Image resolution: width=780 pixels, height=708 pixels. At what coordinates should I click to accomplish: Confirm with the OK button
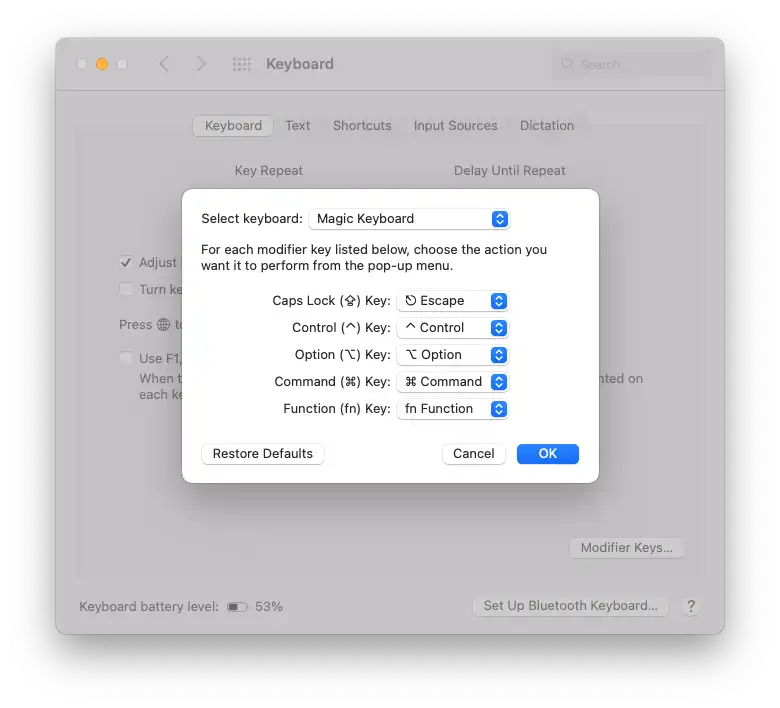pyautogui.click(x=548, y=454)
